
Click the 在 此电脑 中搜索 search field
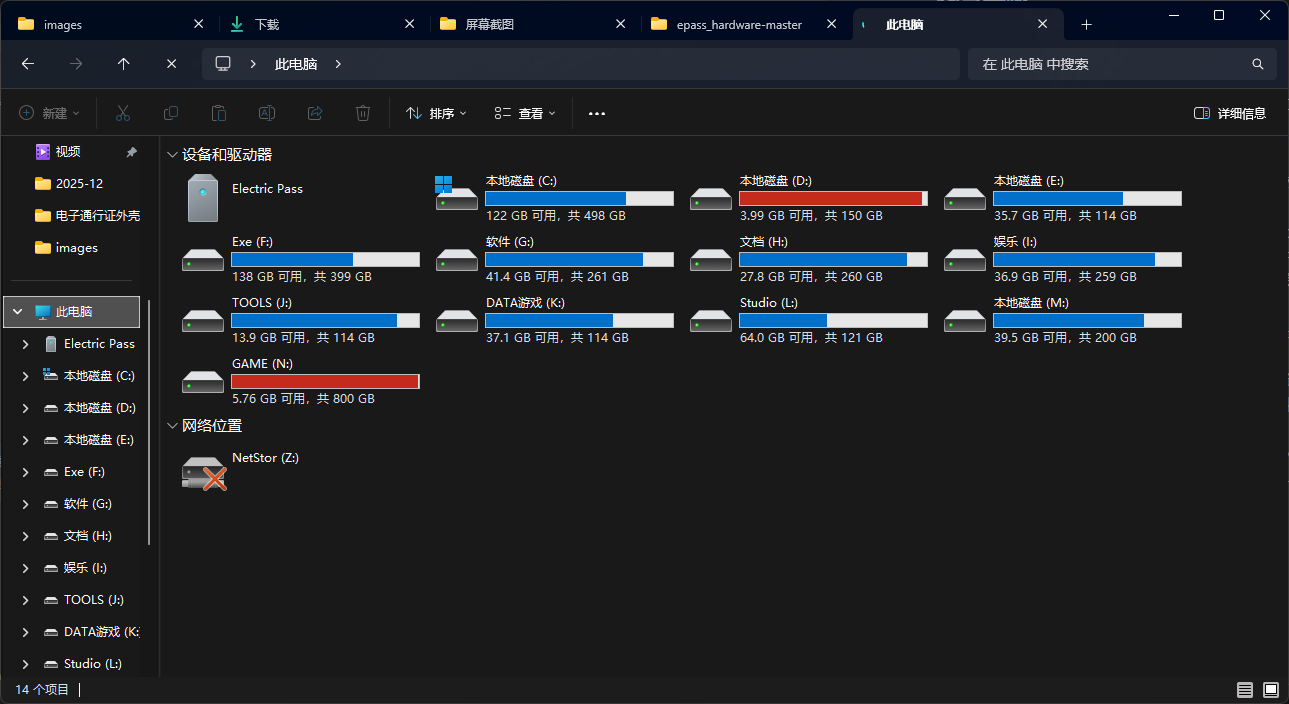coord(1110,64)
